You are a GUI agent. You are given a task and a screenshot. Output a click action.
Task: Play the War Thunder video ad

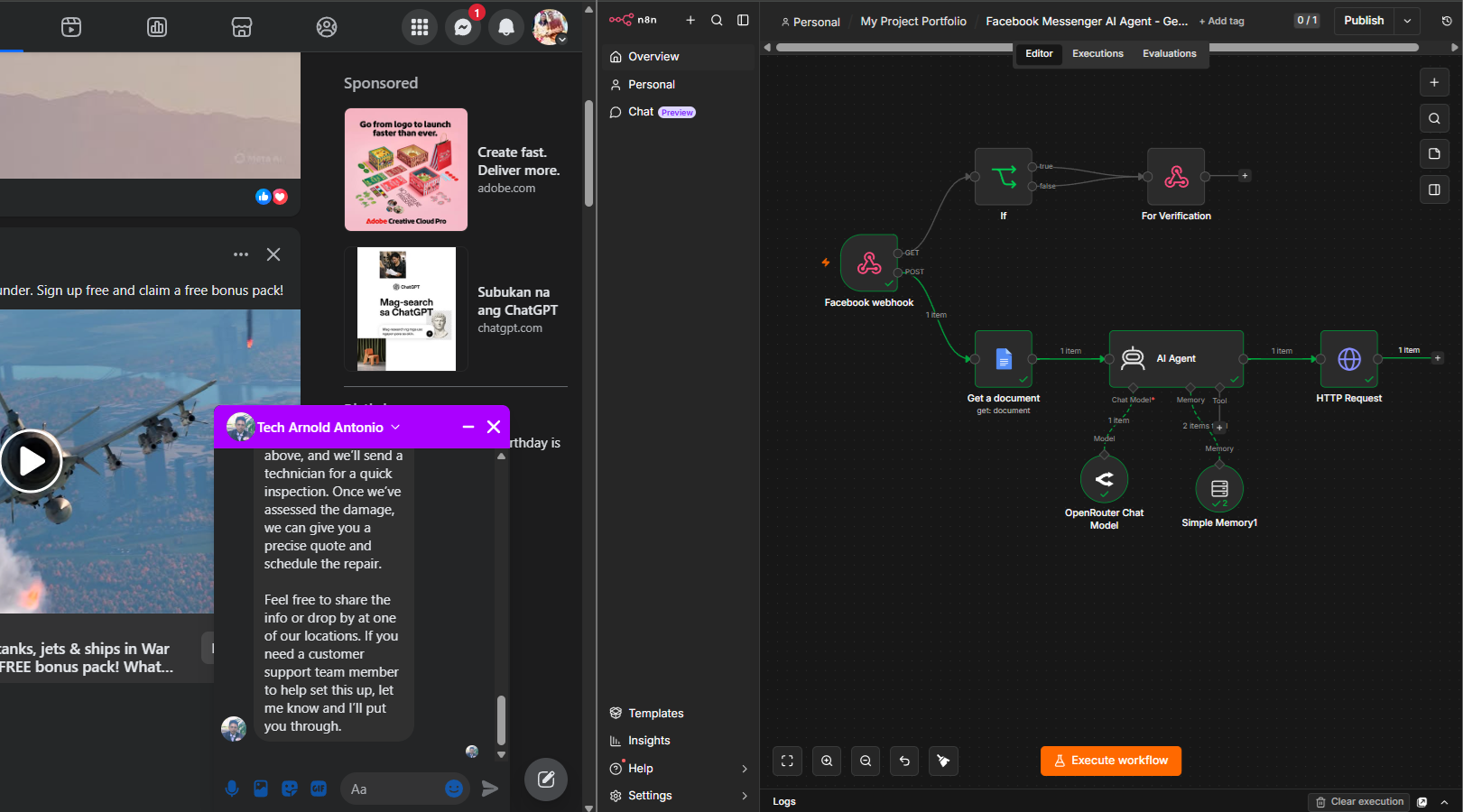point(31,461)
